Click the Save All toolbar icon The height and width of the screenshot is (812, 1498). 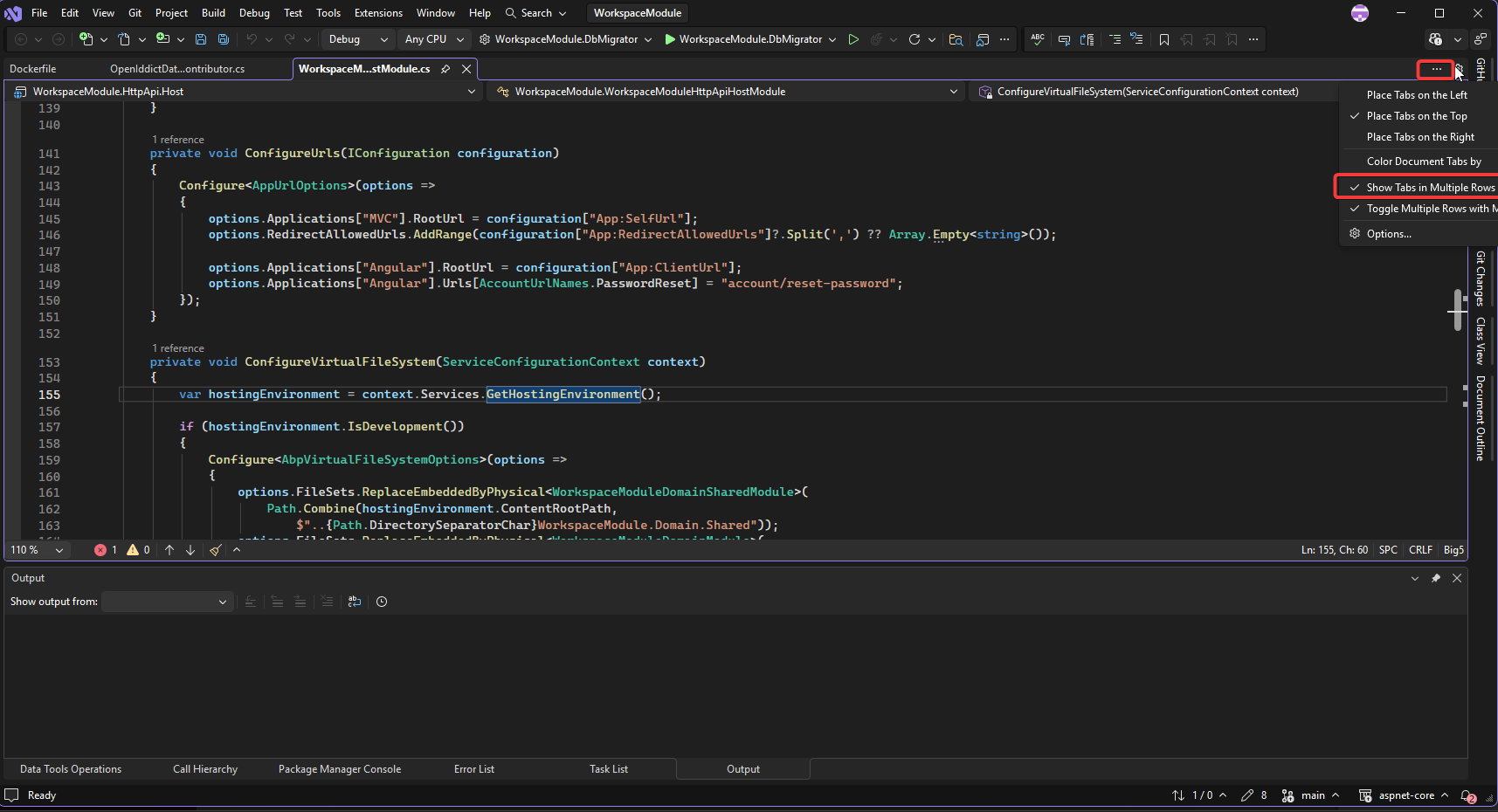(x=224, y=39)
